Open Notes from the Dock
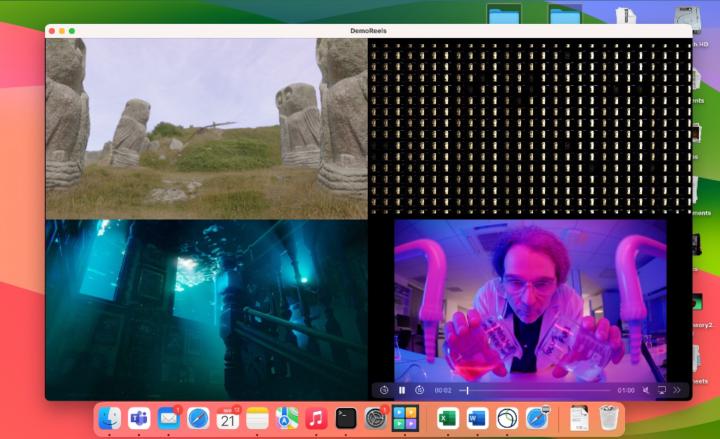This screenshot has height=439, width=720. pos(257,418)
